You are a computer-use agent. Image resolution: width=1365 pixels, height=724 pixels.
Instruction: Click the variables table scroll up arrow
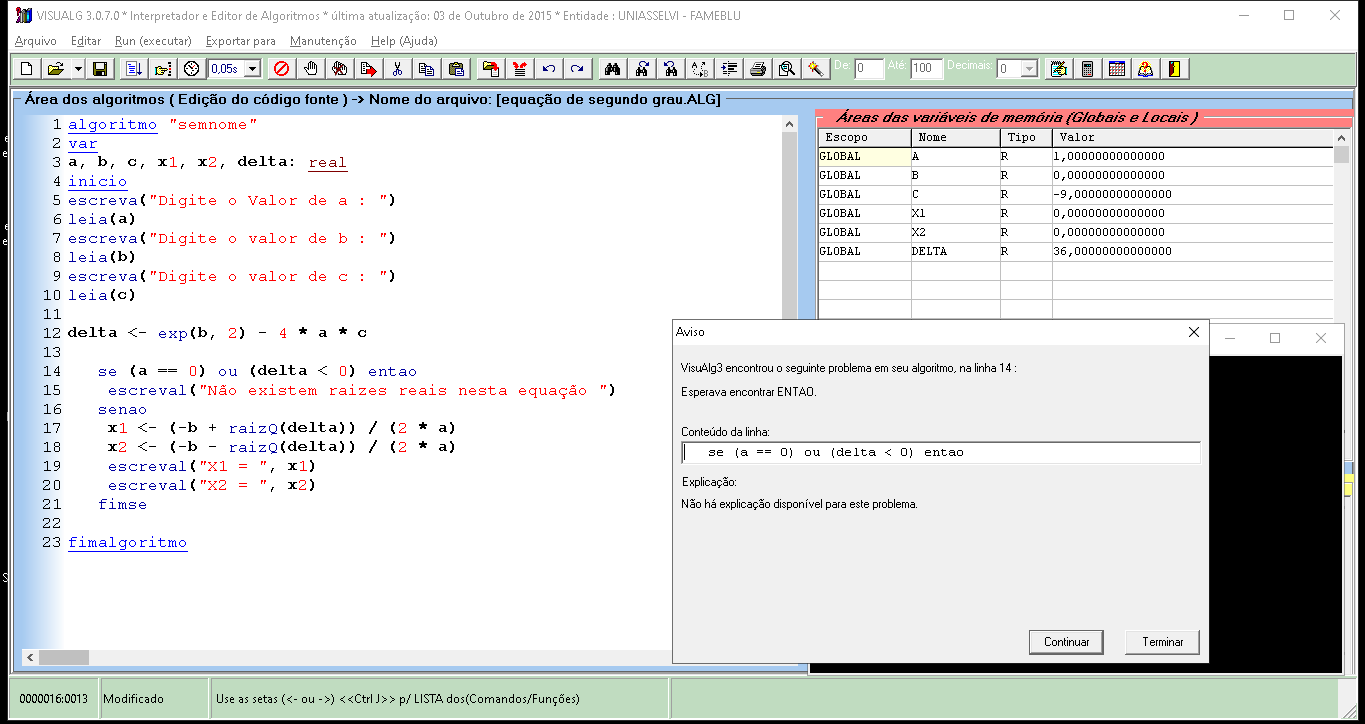1342,137
